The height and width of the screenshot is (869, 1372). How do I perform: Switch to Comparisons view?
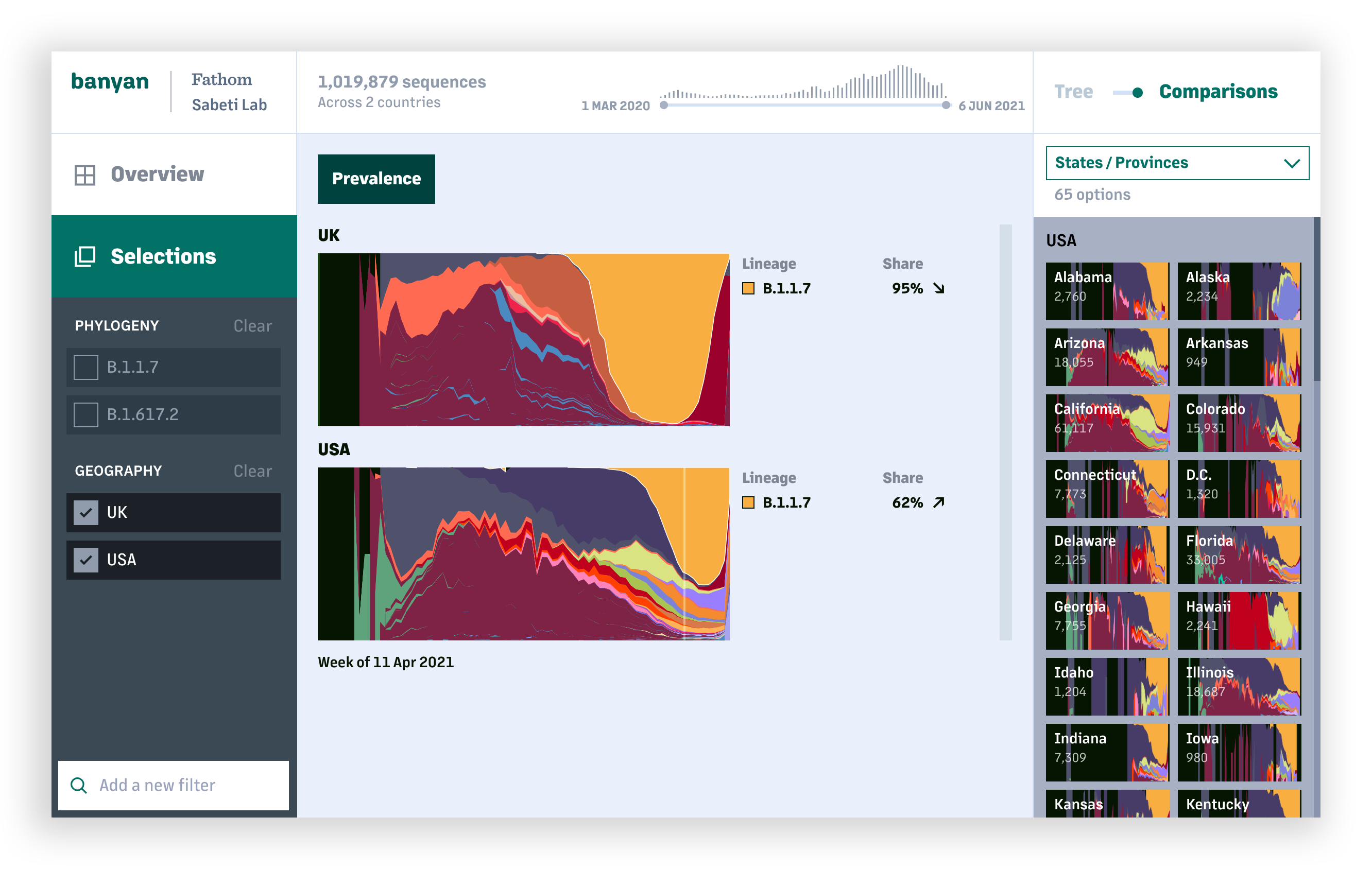point(1218,92)
